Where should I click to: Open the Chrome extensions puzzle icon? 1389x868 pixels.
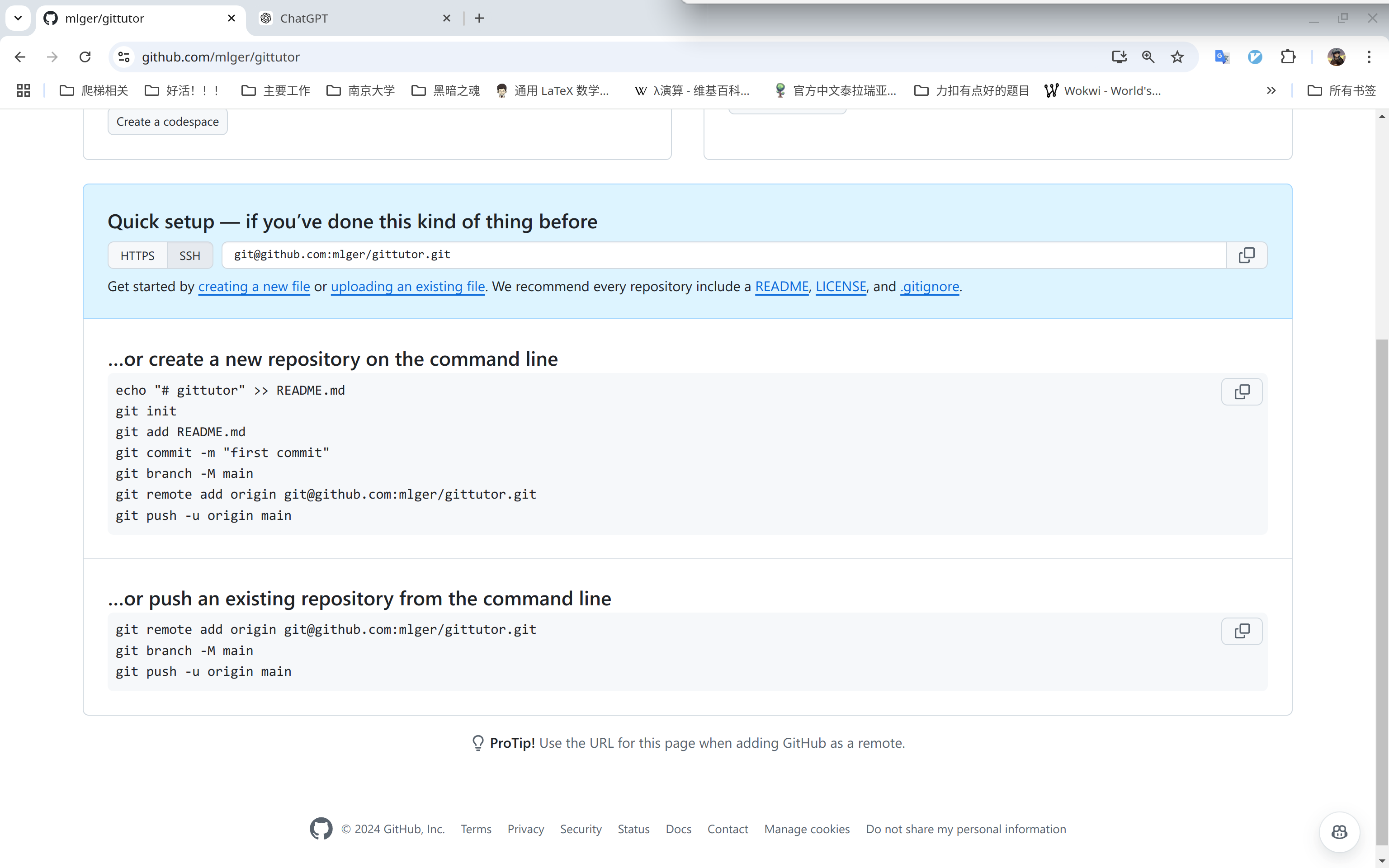(x=1288, y=57)
